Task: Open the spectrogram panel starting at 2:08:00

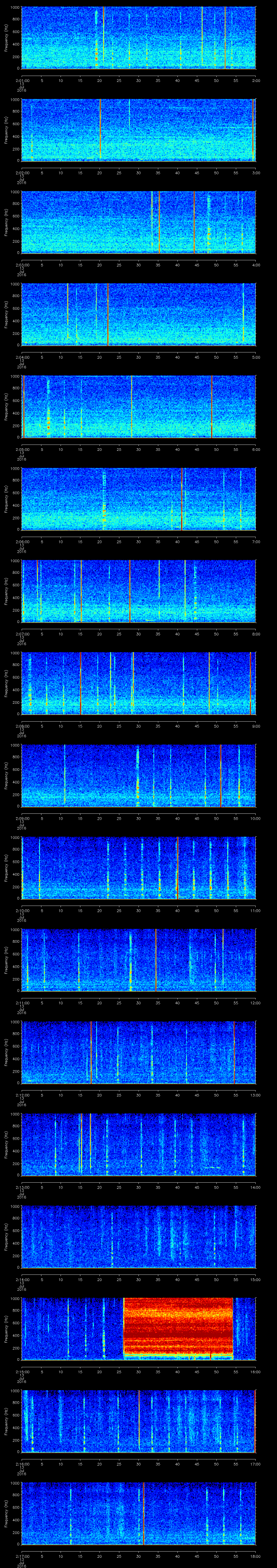Action: tap(139, 683)
